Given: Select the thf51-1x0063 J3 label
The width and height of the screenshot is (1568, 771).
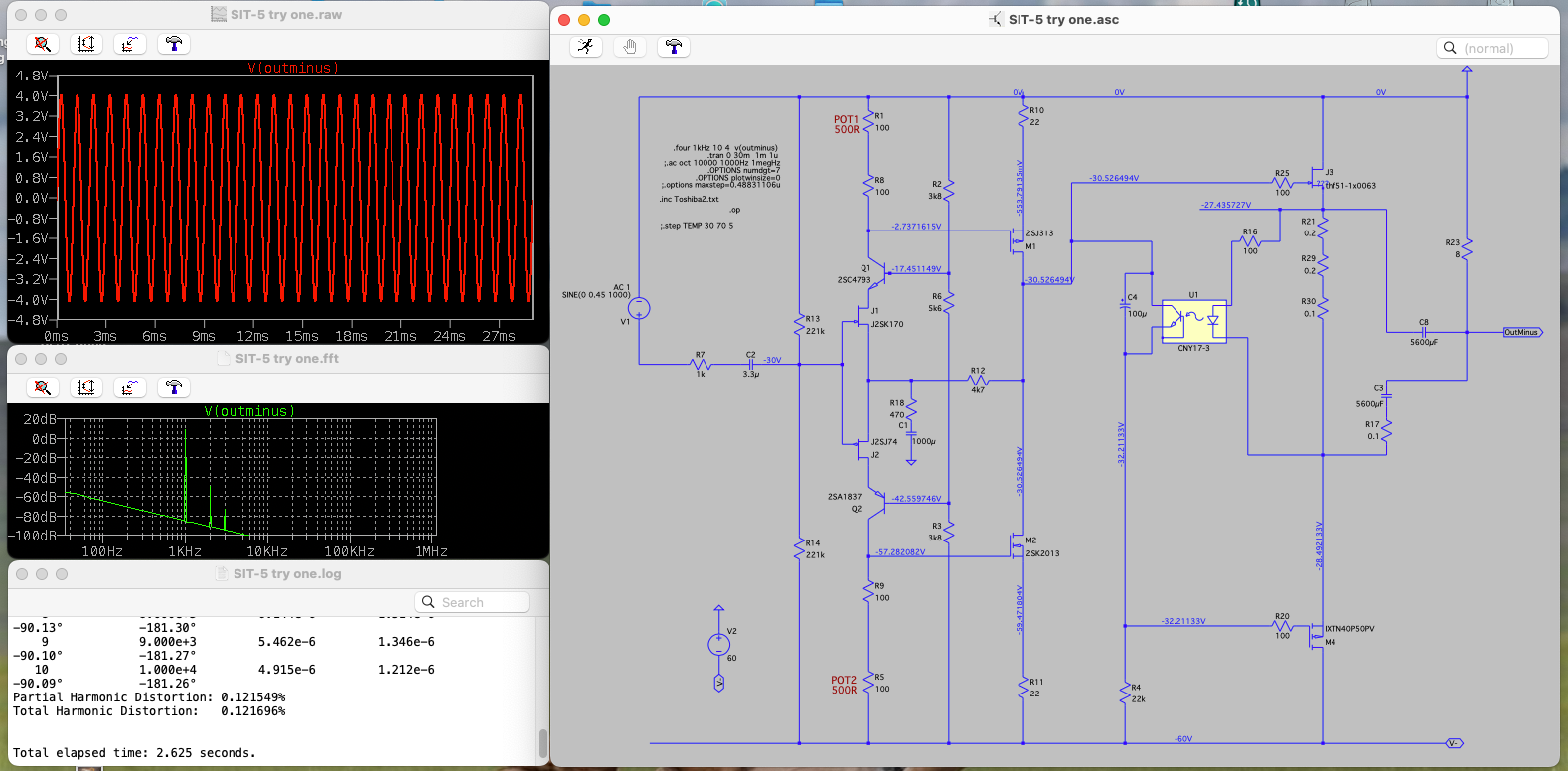Looking at the screenshot, I should tap(1350, 185).
